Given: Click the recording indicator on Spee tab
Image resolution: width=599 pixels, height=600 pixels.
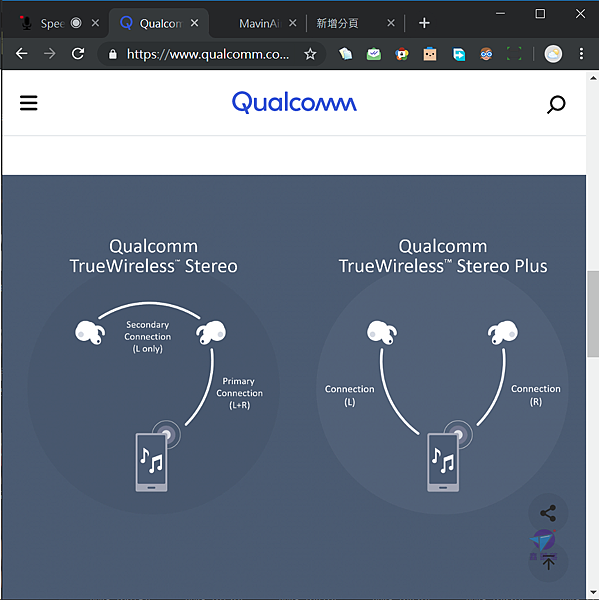Looking at the screenshot, I should pyautogui.click(x=76, y=23).
